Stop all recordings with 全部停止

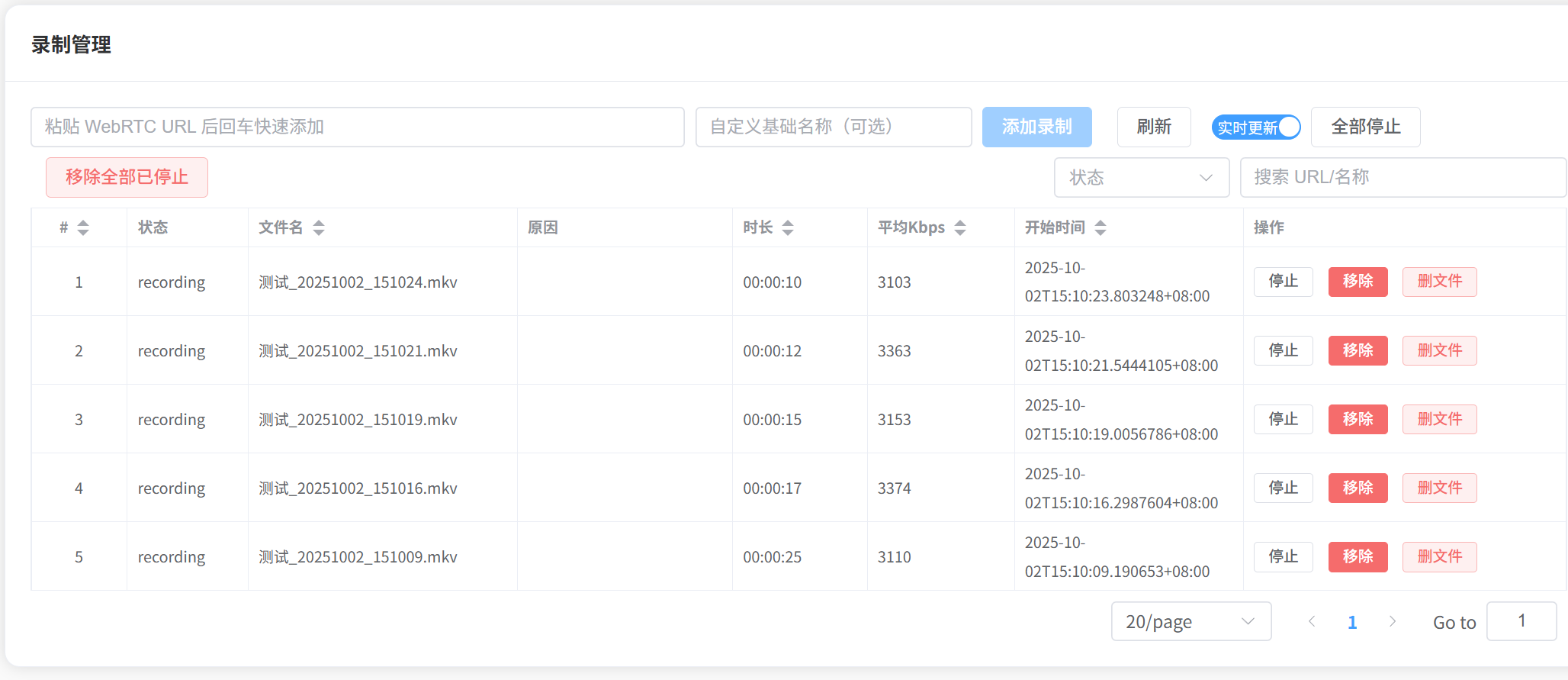click(x=1365, y=127)
